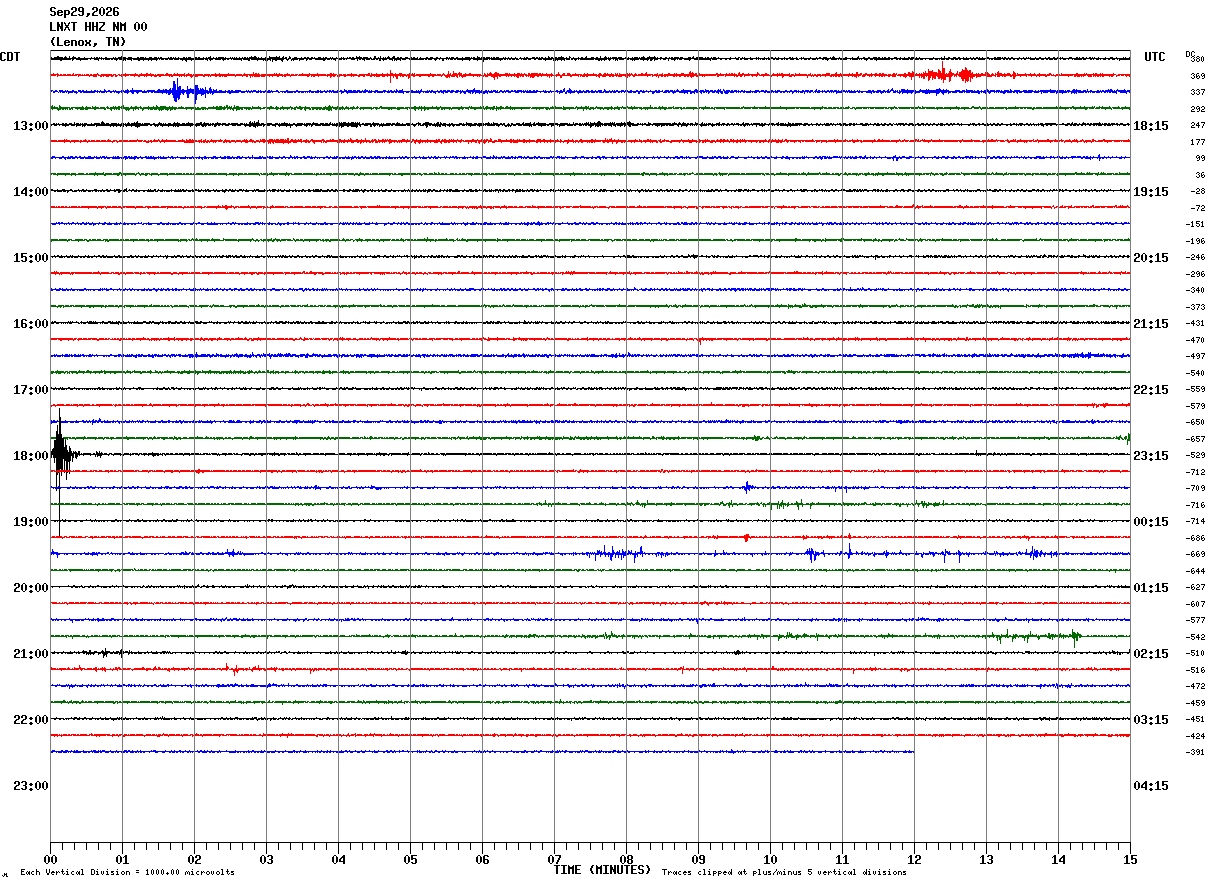This screenshot has width=1210, height=886.
Task: Select the blue seismic burst near minute 02
Action: [184, 91]
